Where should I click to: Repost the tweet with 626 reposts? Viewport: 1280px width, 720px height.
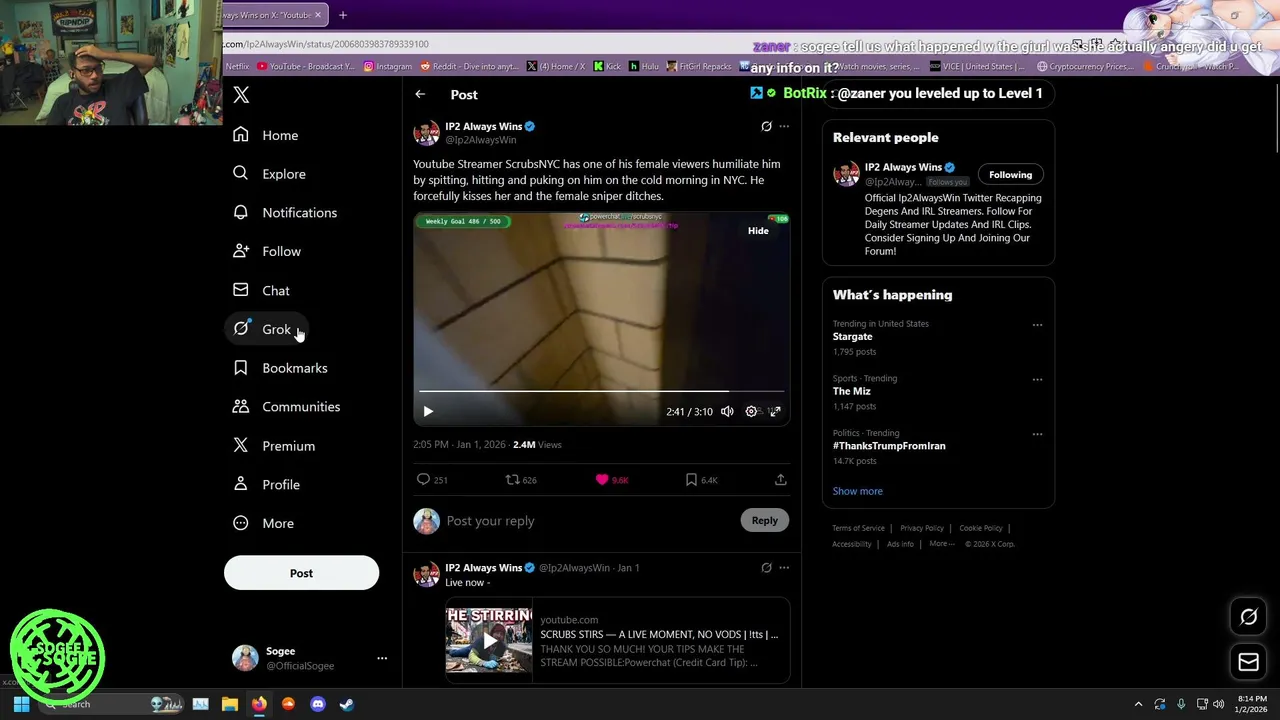(x=521, y=480)
